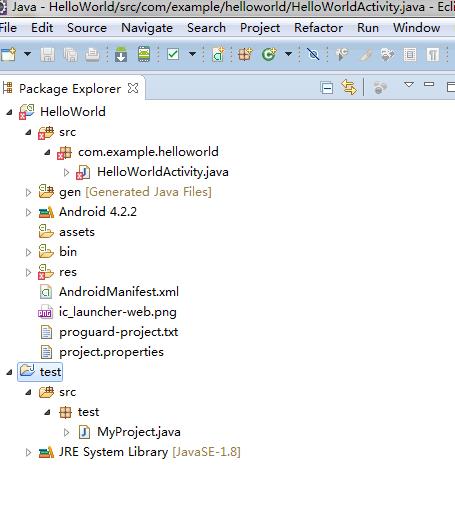Open the Project menu

click(260, 28)
